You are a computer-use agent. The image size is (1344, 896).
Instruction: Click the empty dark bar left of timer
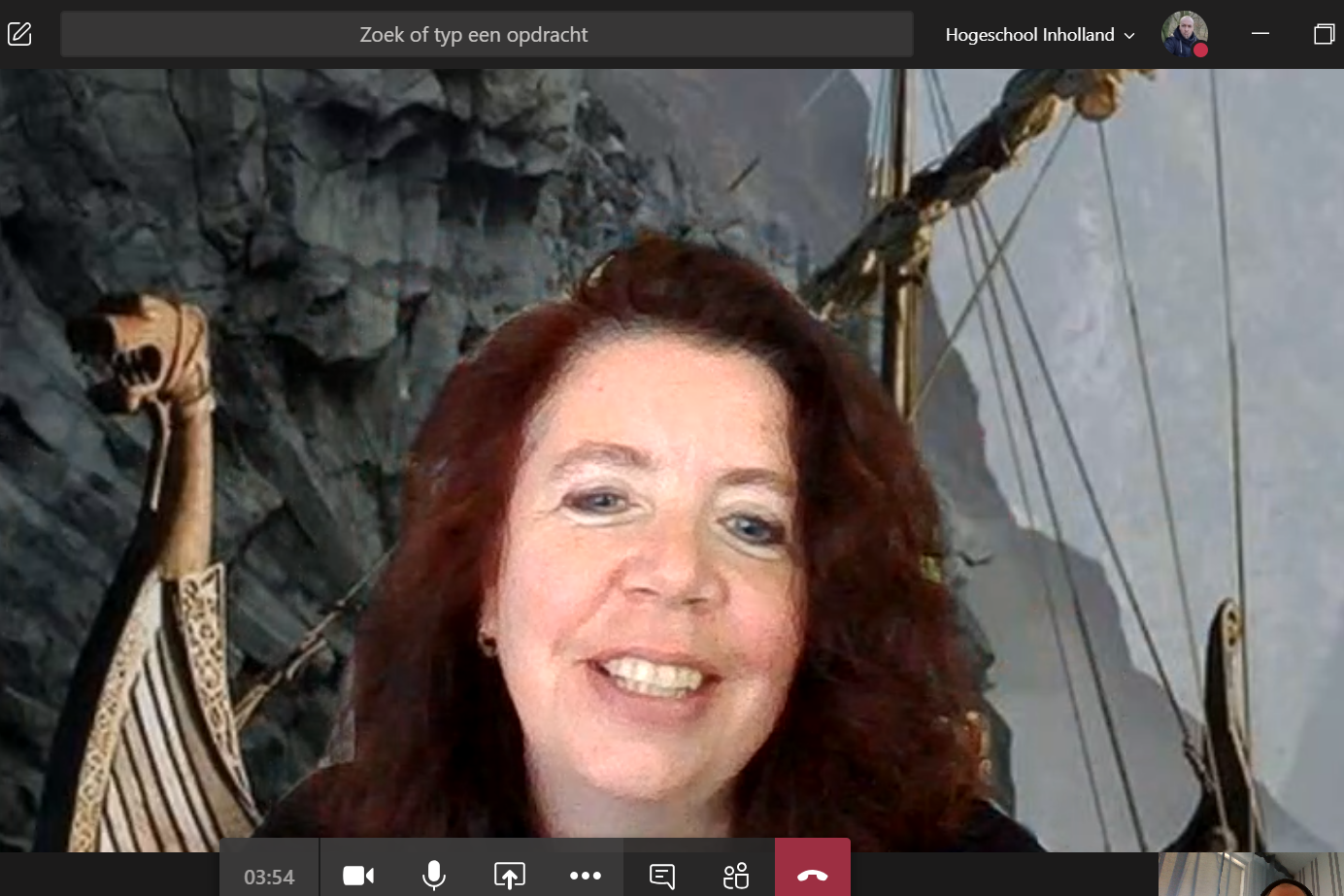click(x=107, y=875)
